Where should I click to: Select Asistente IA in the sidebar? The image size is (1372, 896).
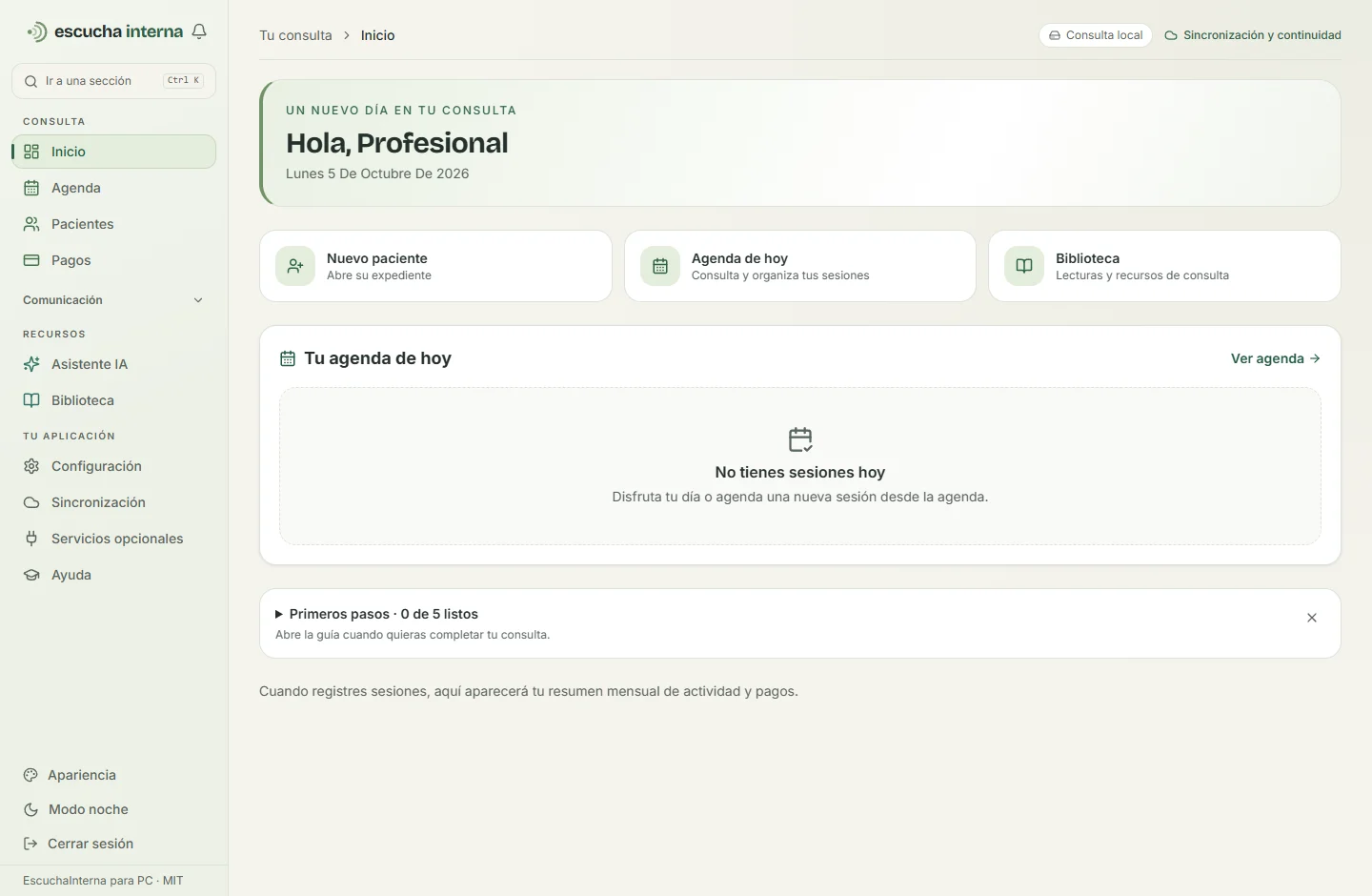click(114, 364)
